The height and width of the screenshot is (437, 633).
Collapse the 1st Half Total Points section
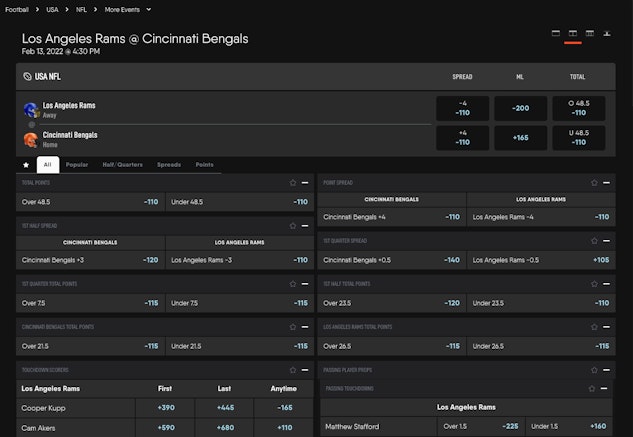click(606, 284)
